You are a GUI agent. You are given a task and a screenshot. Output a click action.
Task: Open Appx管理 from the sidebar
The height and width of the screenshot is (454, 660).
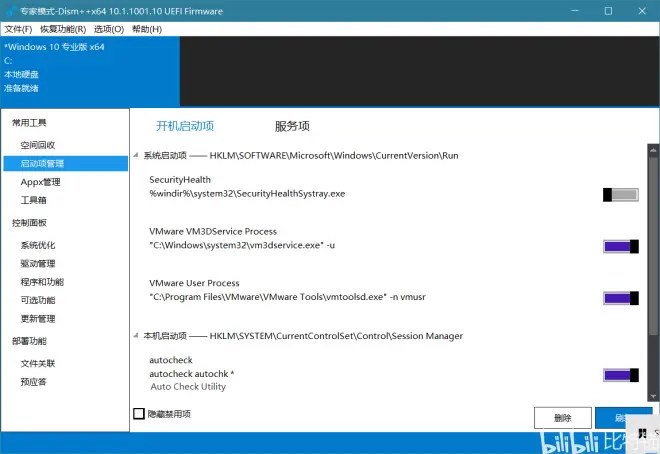(40, 182)
